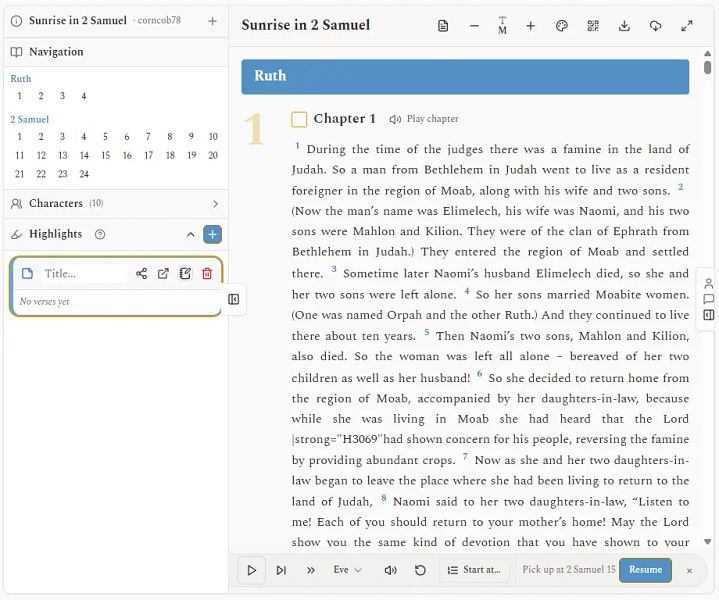
Task: Go to 2 Samuel chapter 10
Action: [213, 137]
